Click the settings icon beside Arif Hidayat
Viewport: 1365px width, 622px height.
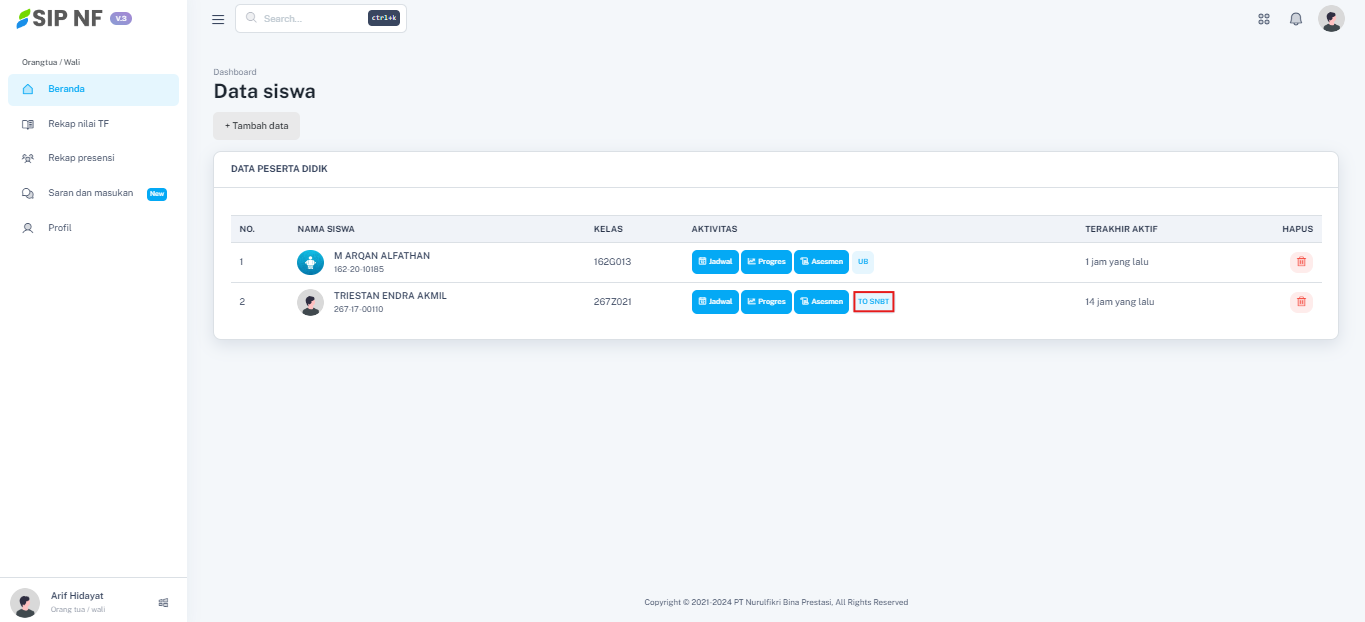[163, 602]
